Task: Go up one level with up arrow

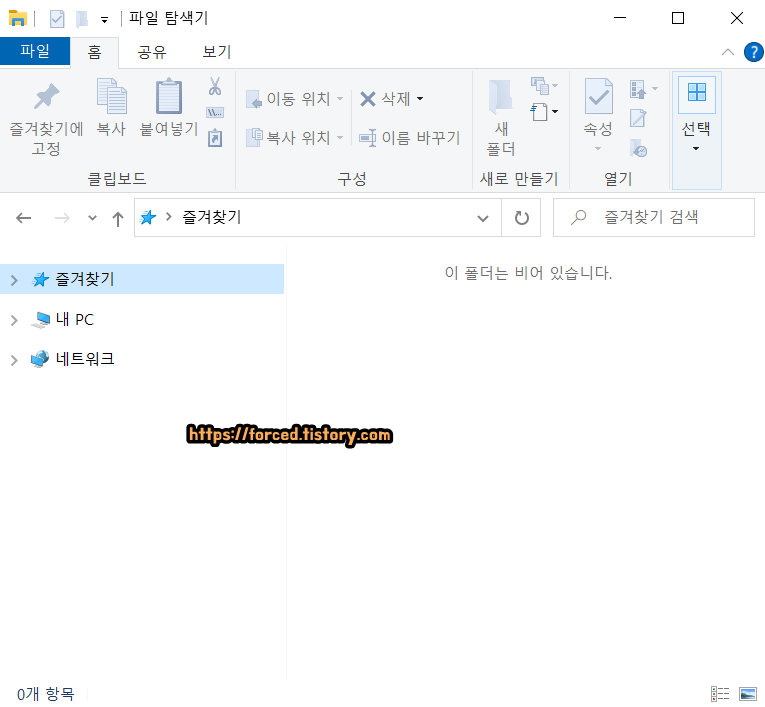Action: (x=118, y=219)
